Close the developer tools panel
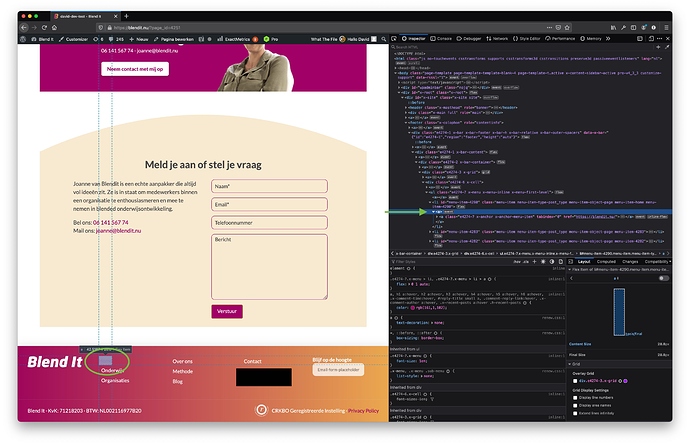The height and width of the screenshot is (445, 690). pos(668,39)
